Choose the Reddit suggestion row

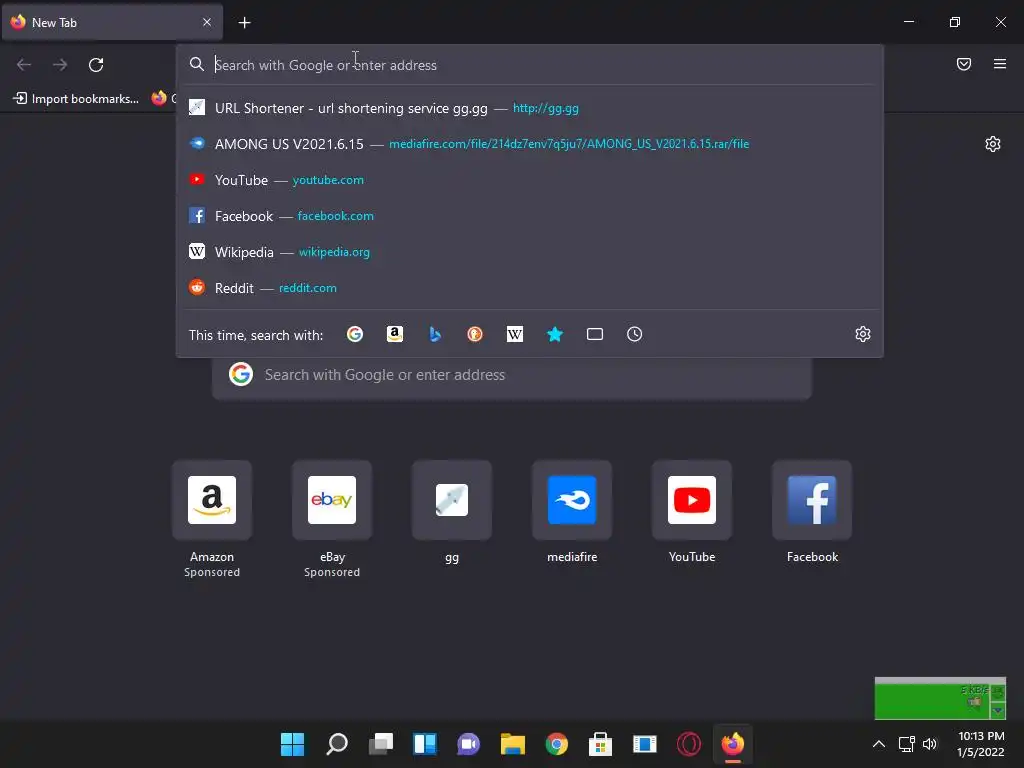click(x=530, y=287)
